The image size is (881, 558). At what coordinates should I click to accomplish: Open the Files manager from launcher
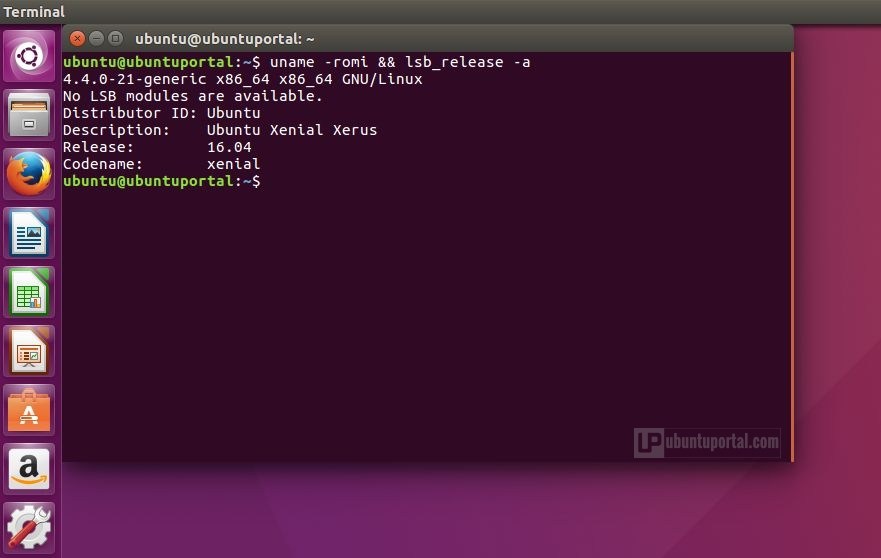(29, 115)
